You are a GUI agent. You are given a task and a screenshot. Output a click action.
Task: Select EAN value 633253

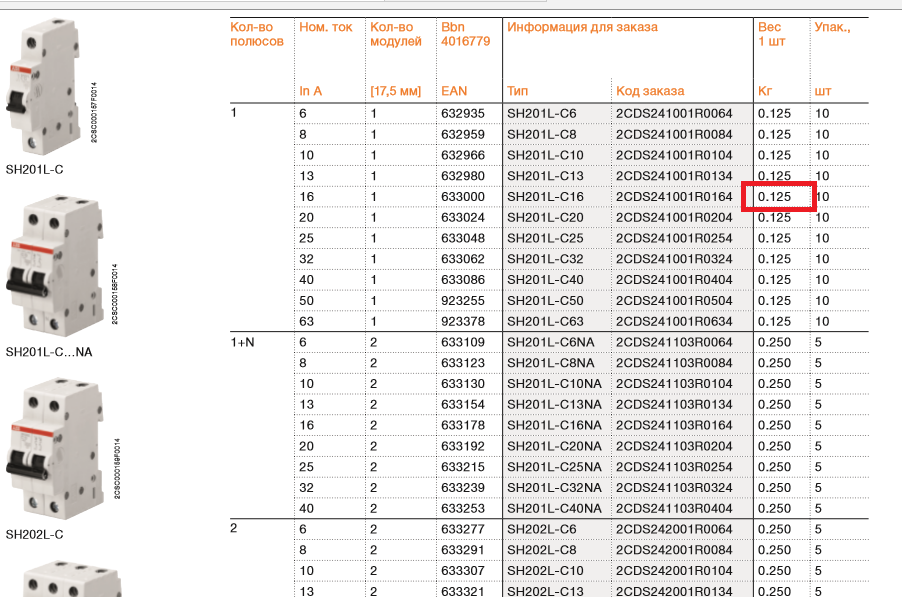pyautogui.click(x=463, y=508)
